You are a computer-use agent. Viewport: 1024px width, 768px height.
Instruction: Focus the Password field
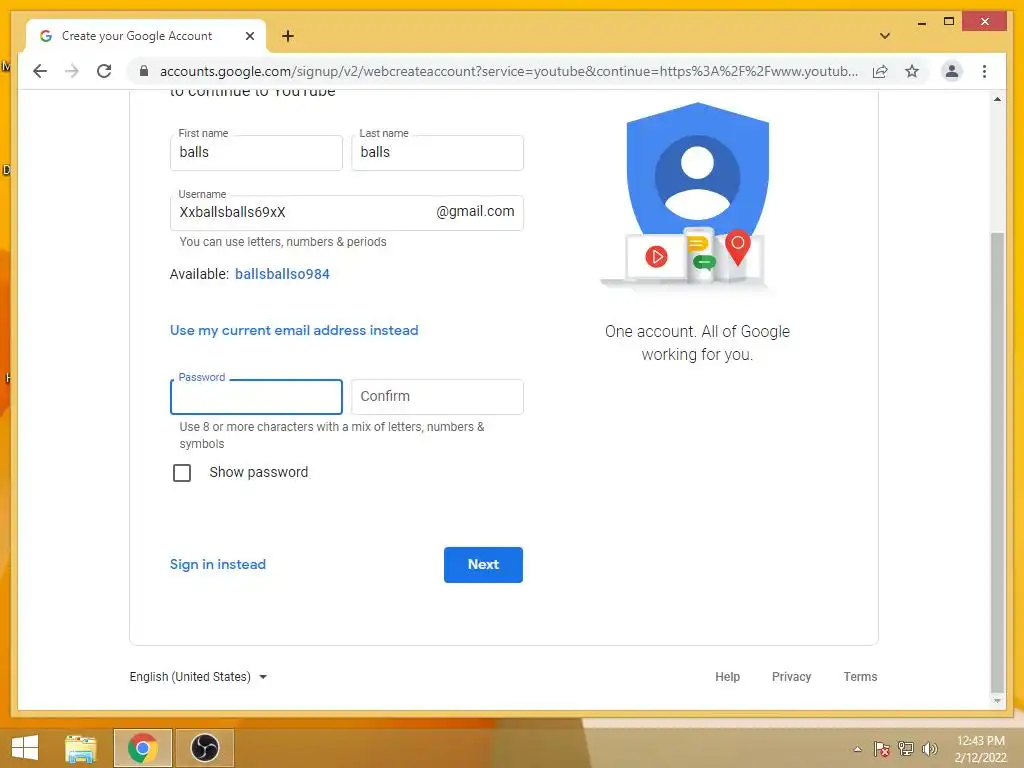coord(256,397)
